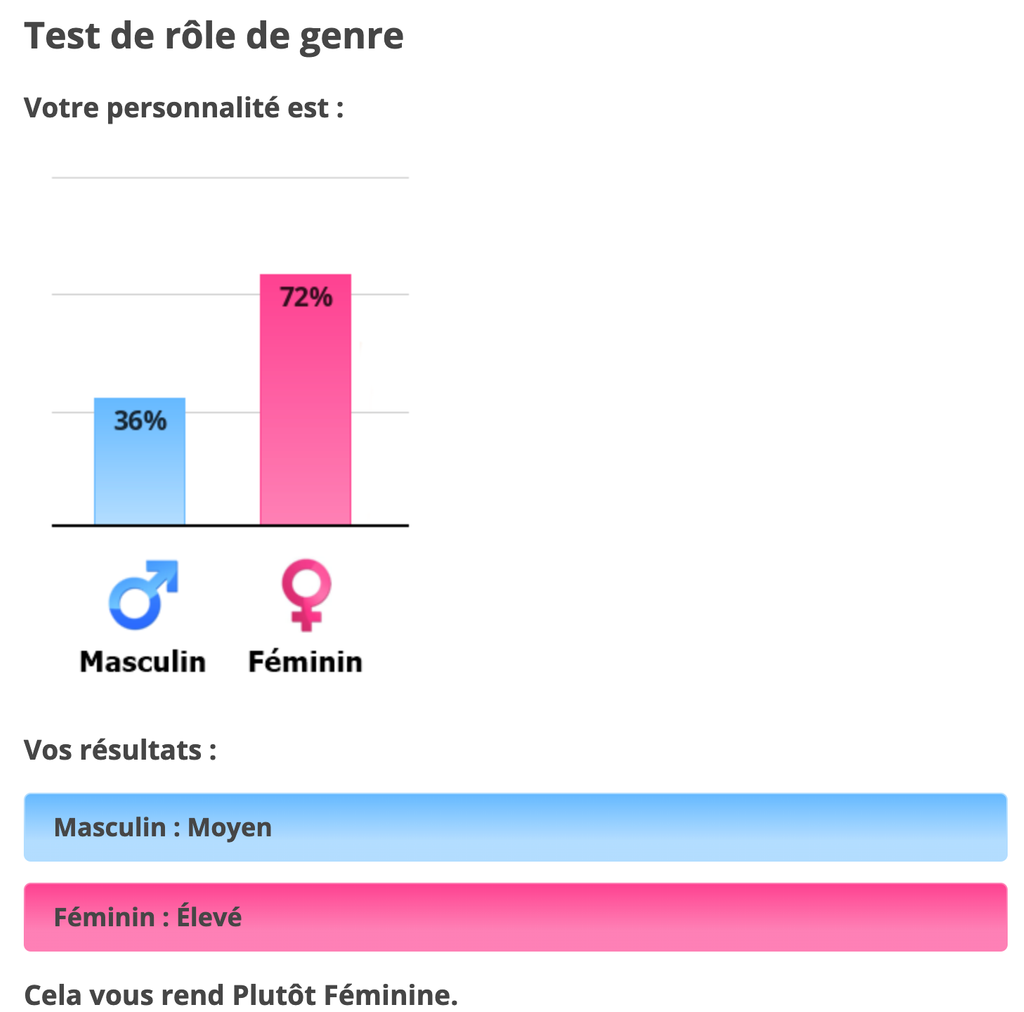Click the Vos résultats heading
Screen dimensions: 1024x1012
click(120, 749)
